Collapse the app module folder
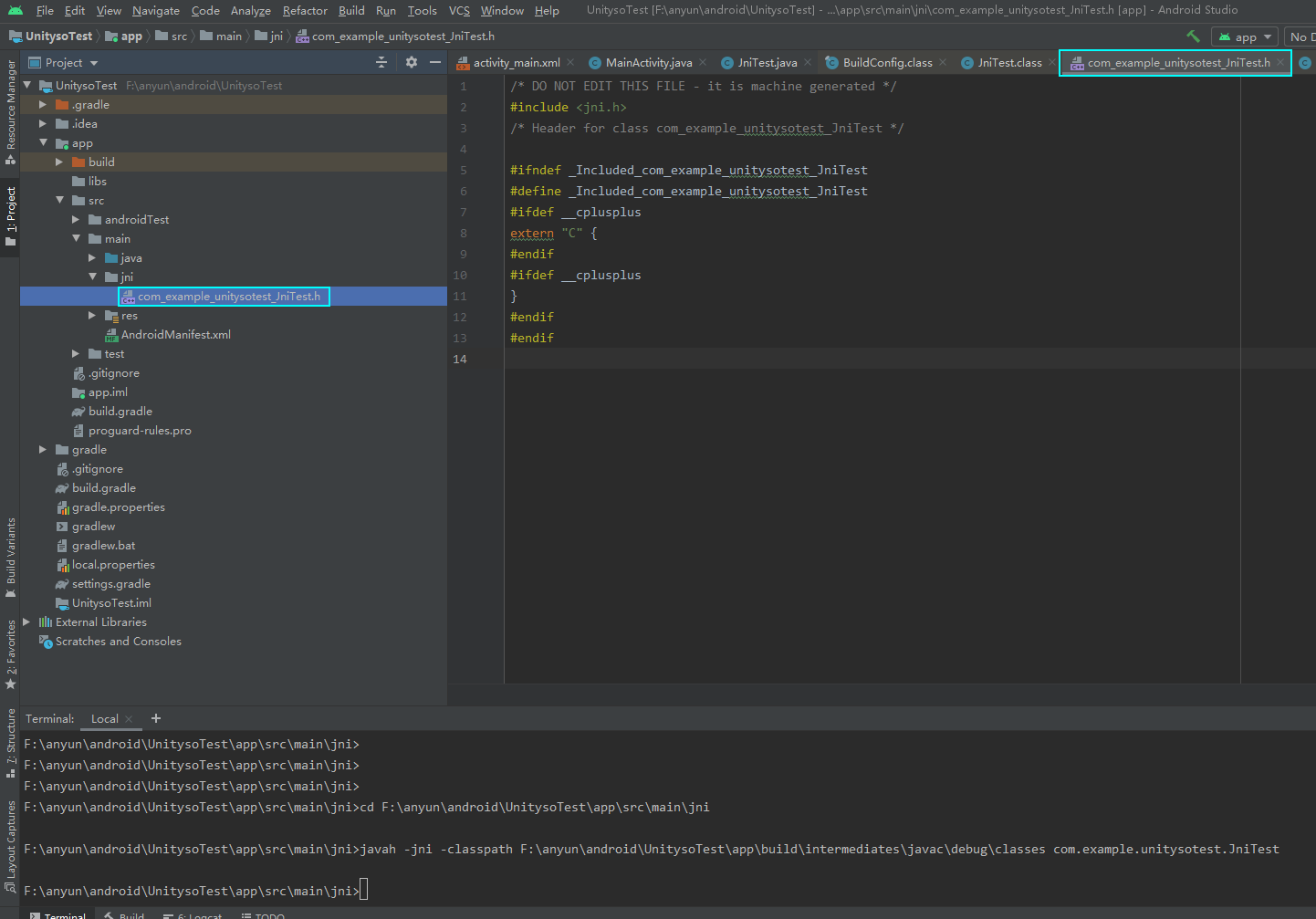 click(x=43, y=142)
